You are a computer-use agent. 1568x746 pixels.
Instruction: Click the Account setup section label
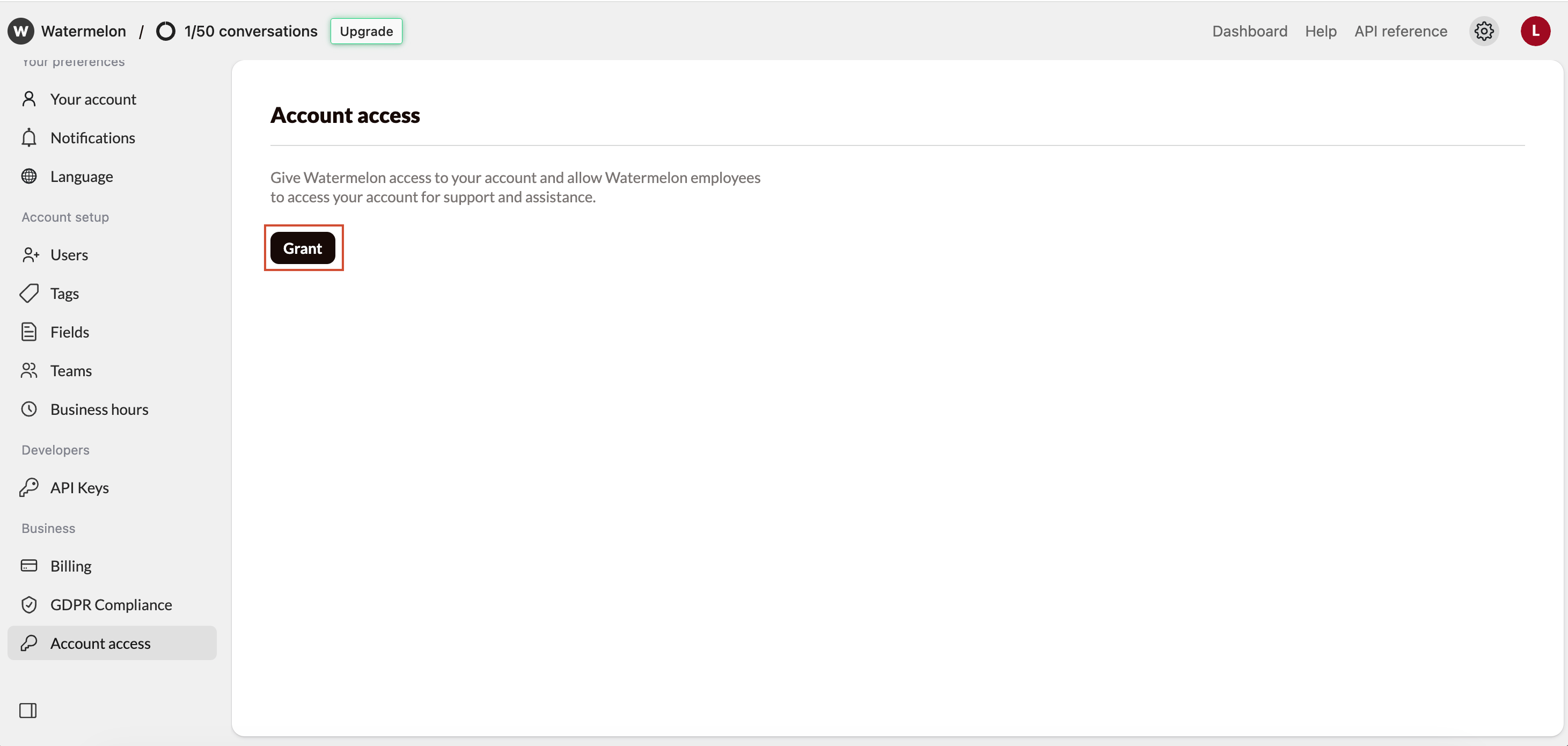pos(65,217)
